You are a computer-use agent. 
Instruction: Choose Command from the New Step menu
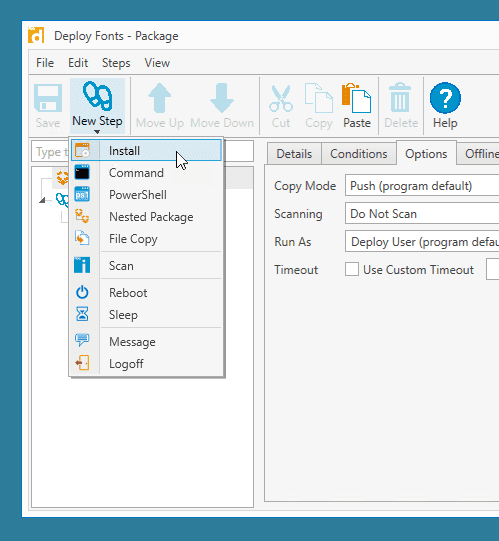pyautogui.click(x=146, y=173)
